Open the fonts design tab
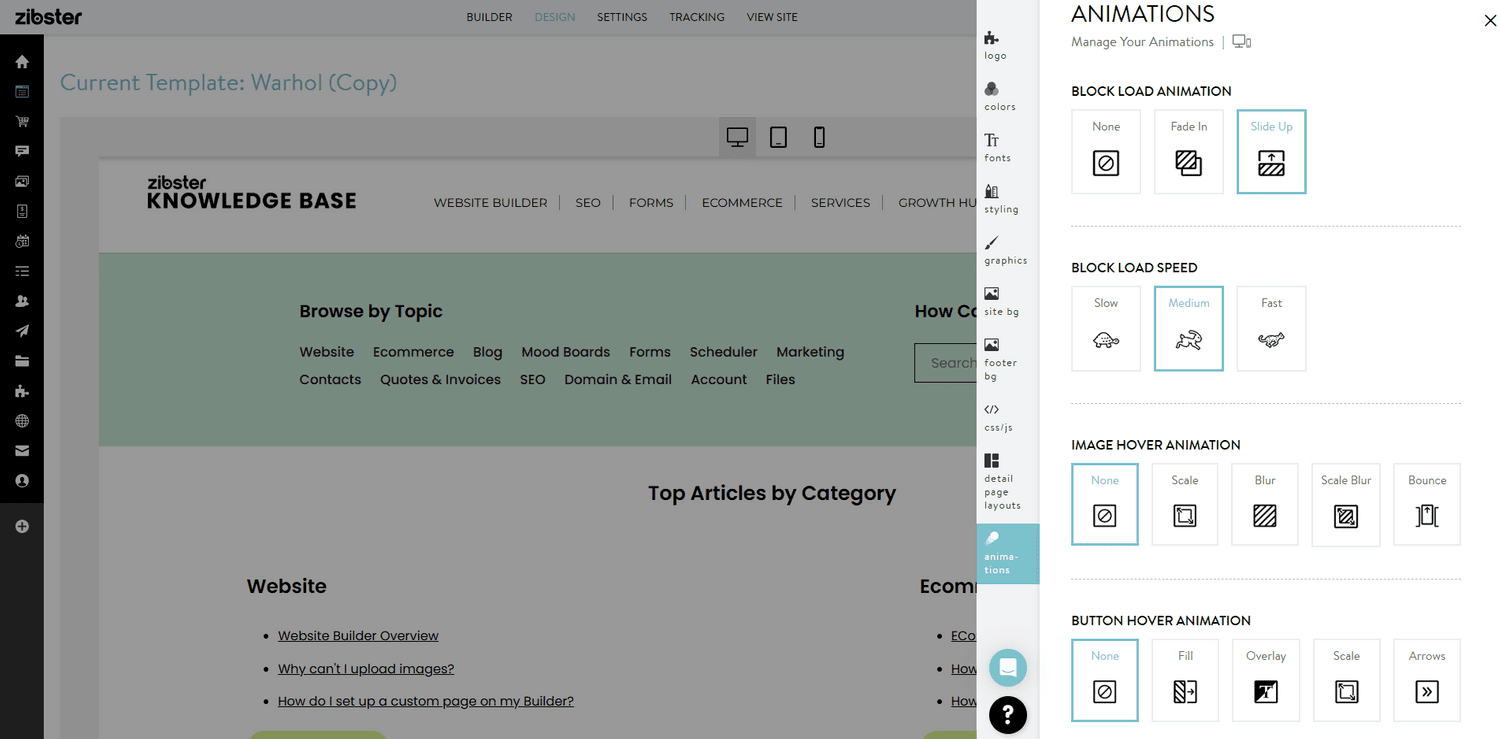 click(997, 148)
